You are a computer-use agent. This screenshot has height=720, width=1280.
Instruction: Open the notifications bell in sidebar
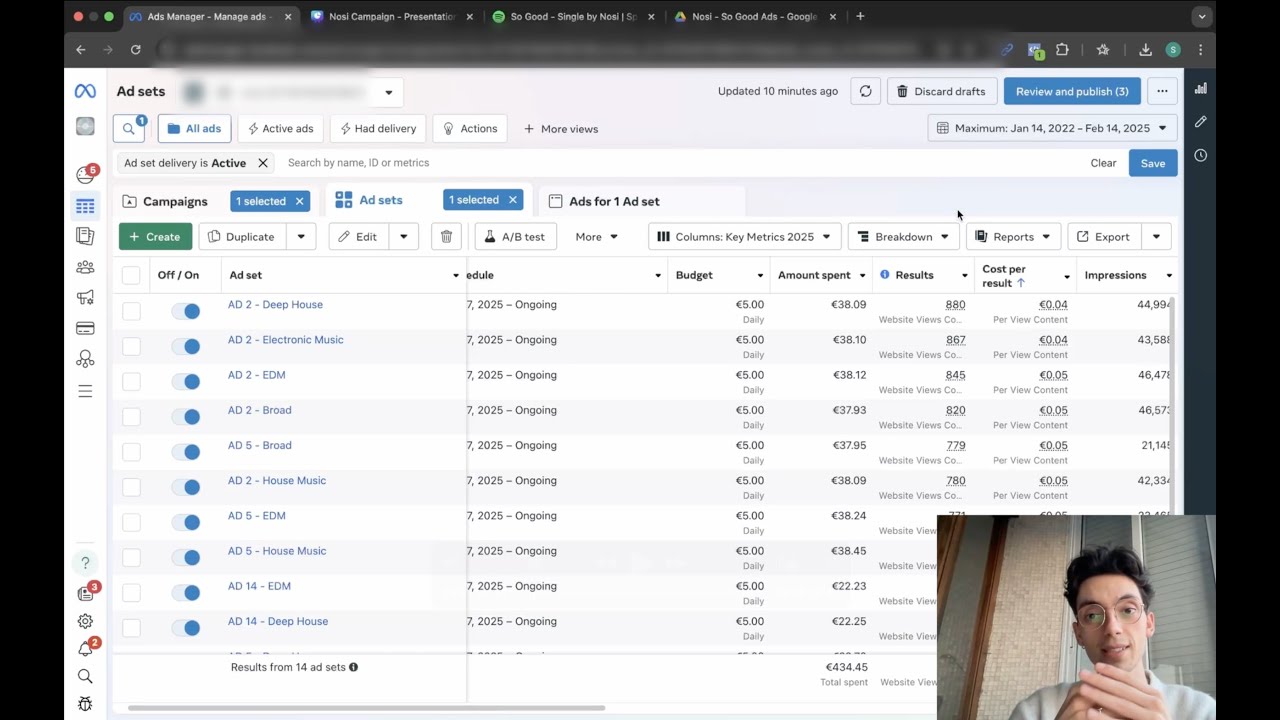85,649
